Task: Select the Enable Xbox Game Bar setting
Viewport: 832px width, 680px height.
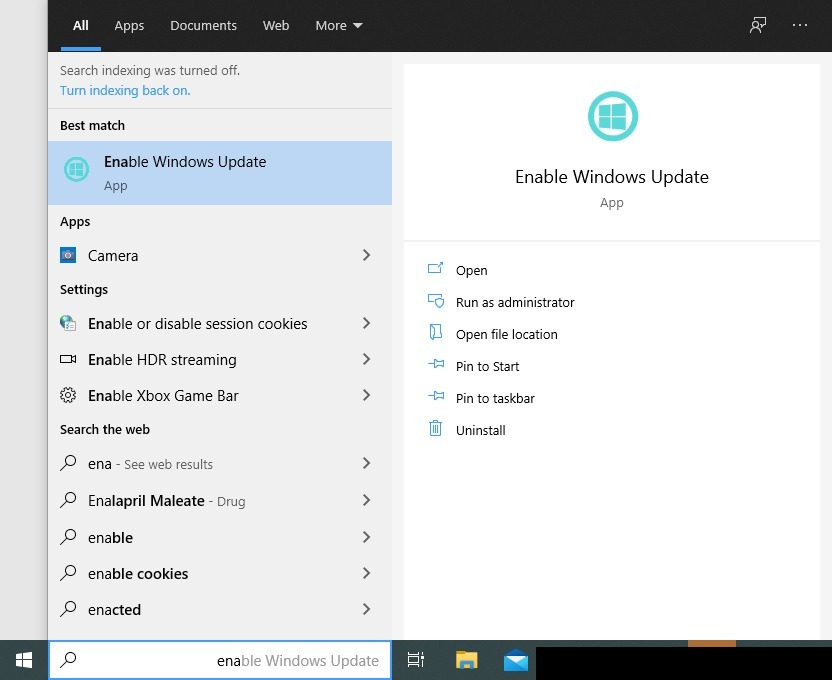Action: [x=220, y=395]
